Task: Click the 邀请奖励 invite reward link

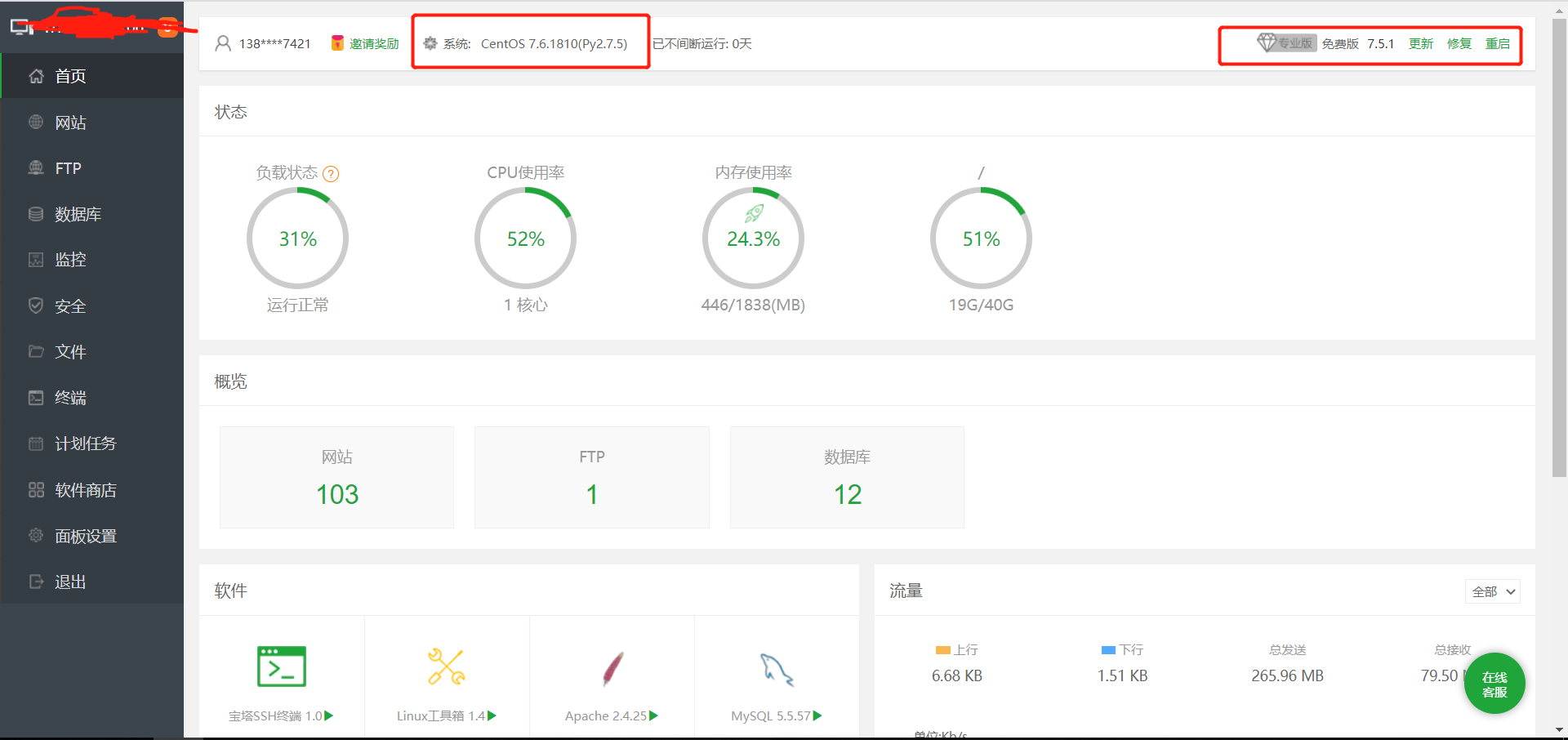Action: click(x=374, y=43)
